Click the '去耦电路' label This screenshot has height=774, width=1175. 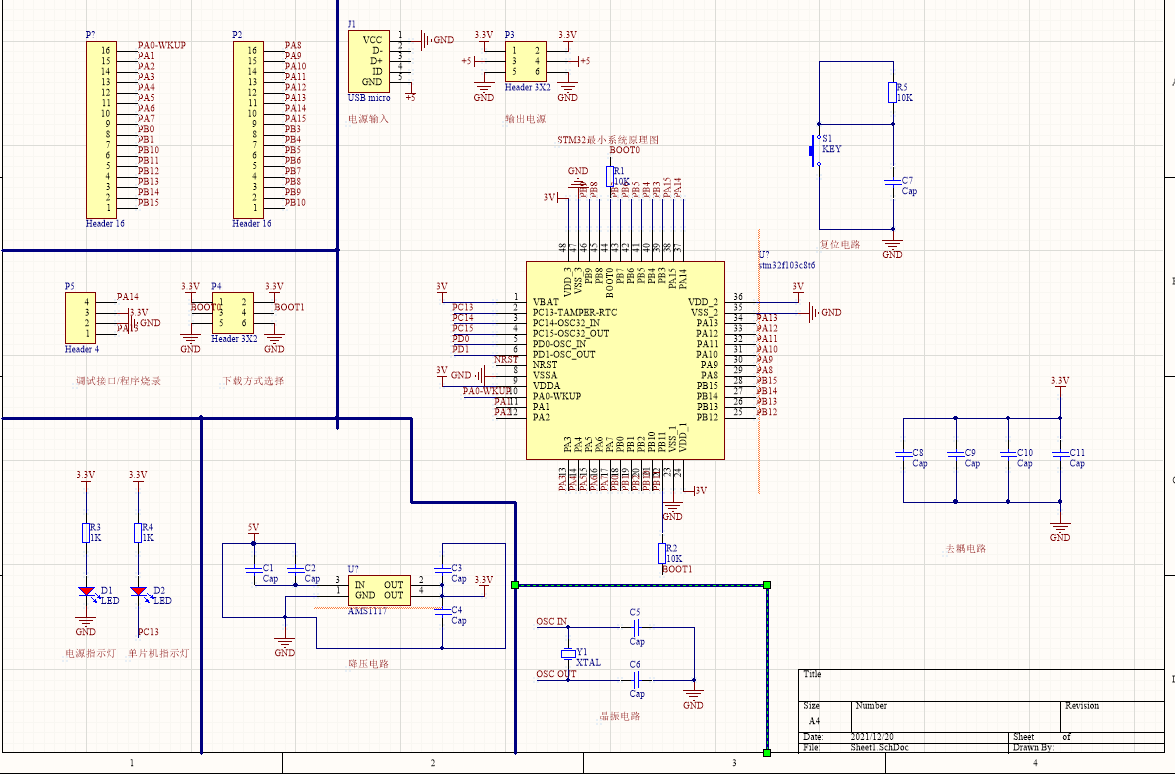click(966, 548)
